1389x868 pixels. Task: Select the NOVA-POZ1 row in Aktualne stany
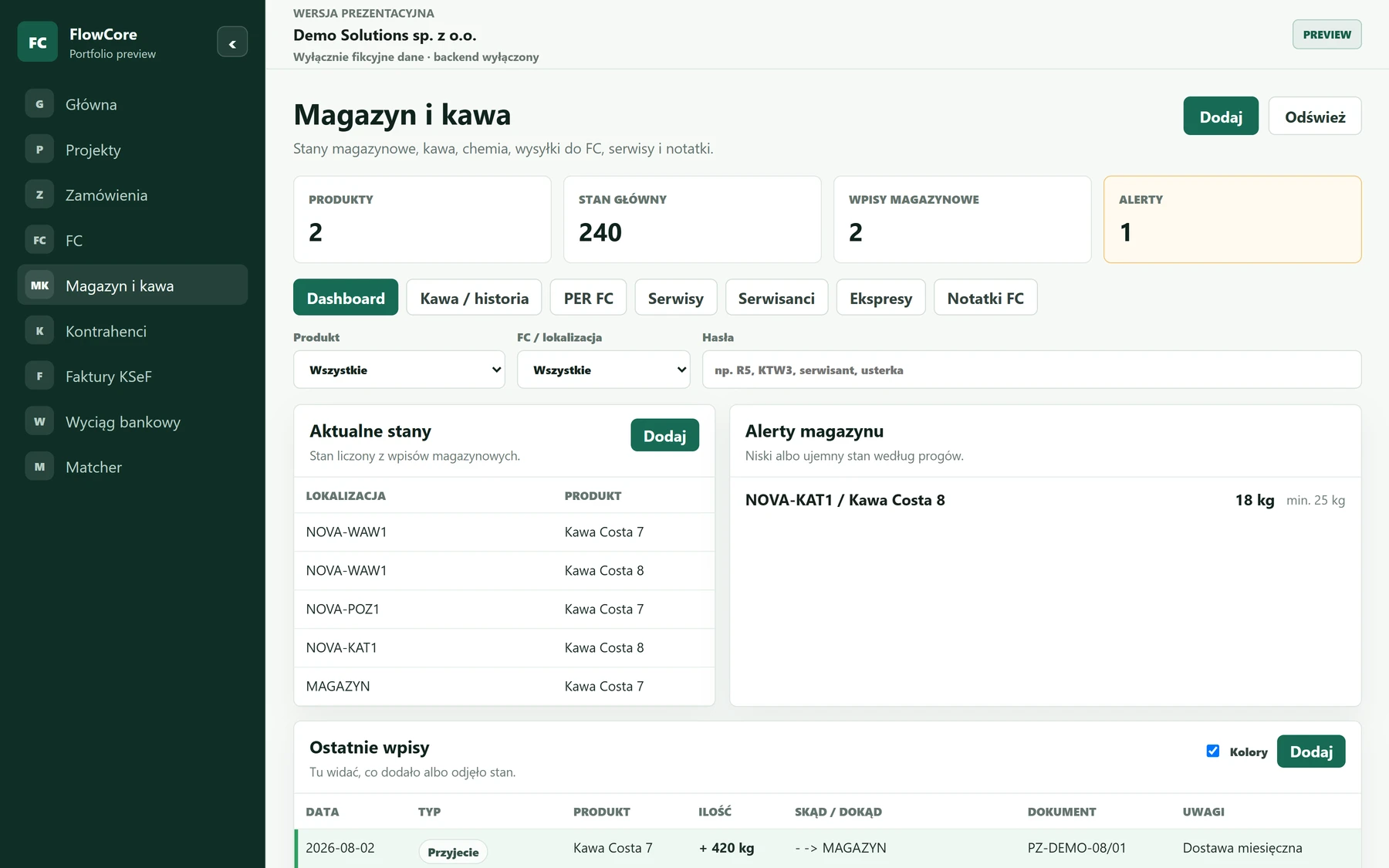504,609
